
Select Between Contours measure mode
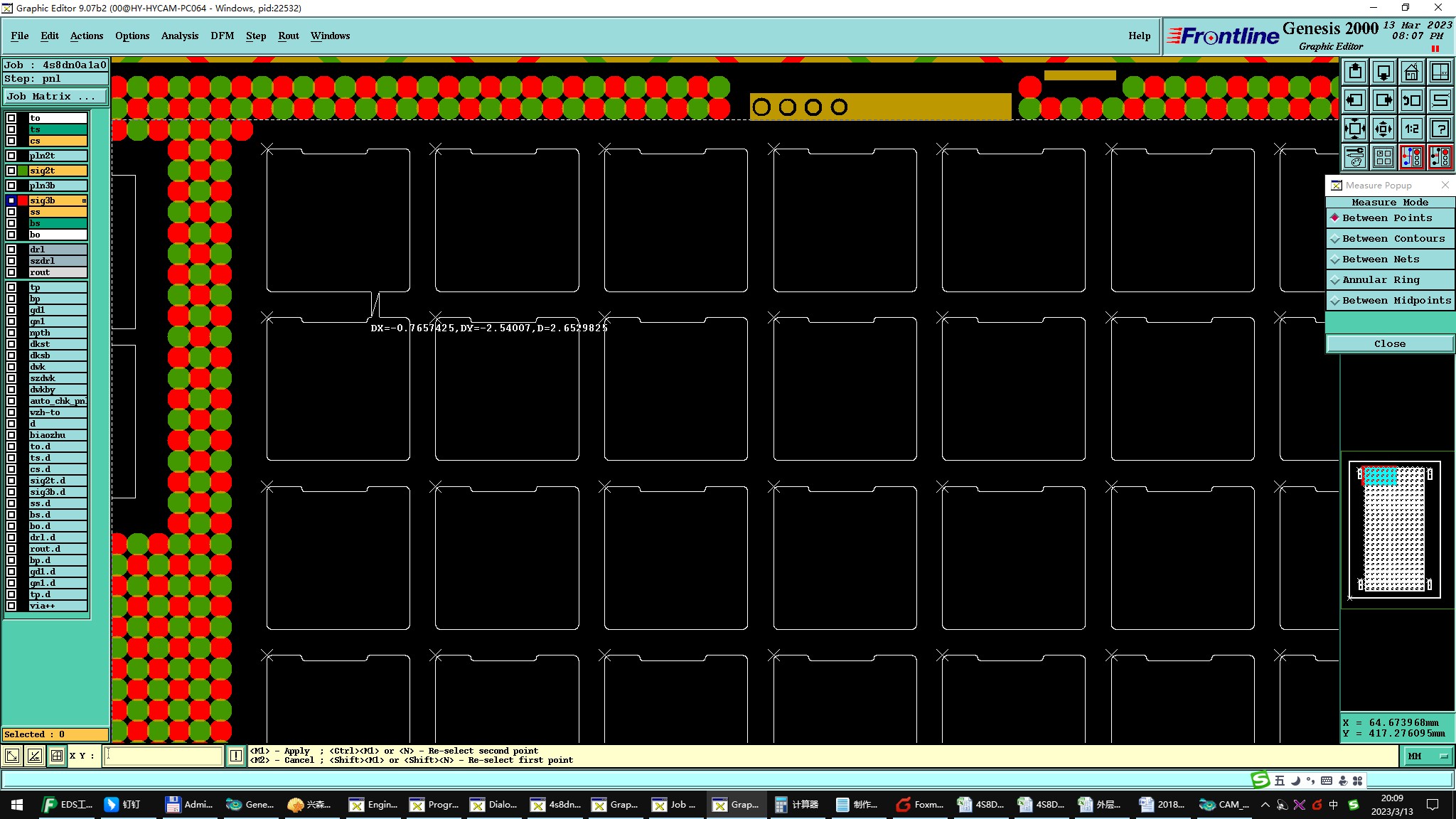pyautogui.click(x=1390, y=239)
